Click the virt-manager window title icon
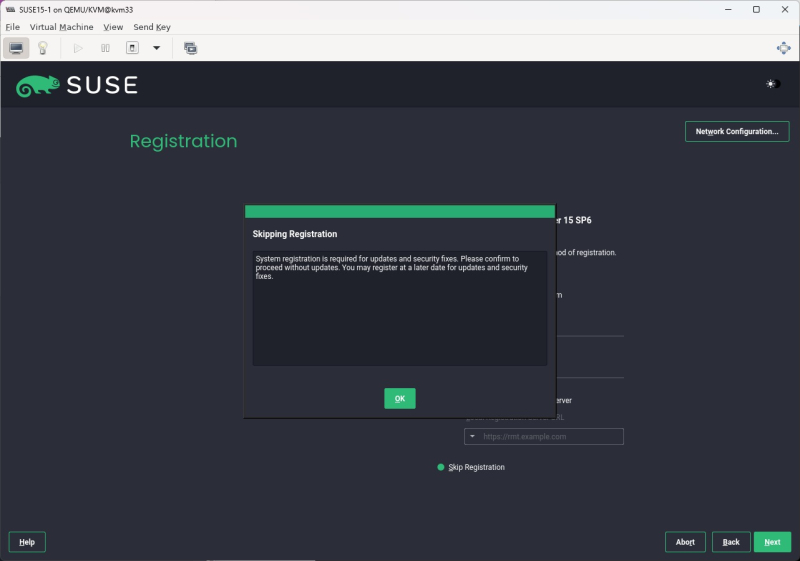 click(10, 10)
